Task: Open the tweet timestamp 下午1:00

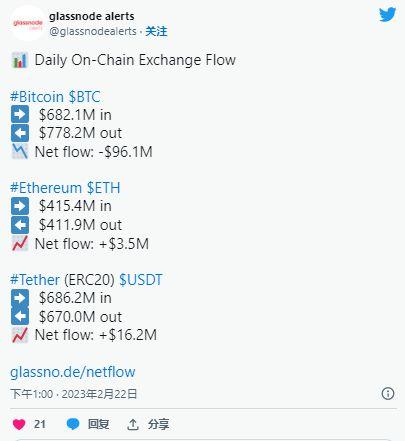Action: 32,394
